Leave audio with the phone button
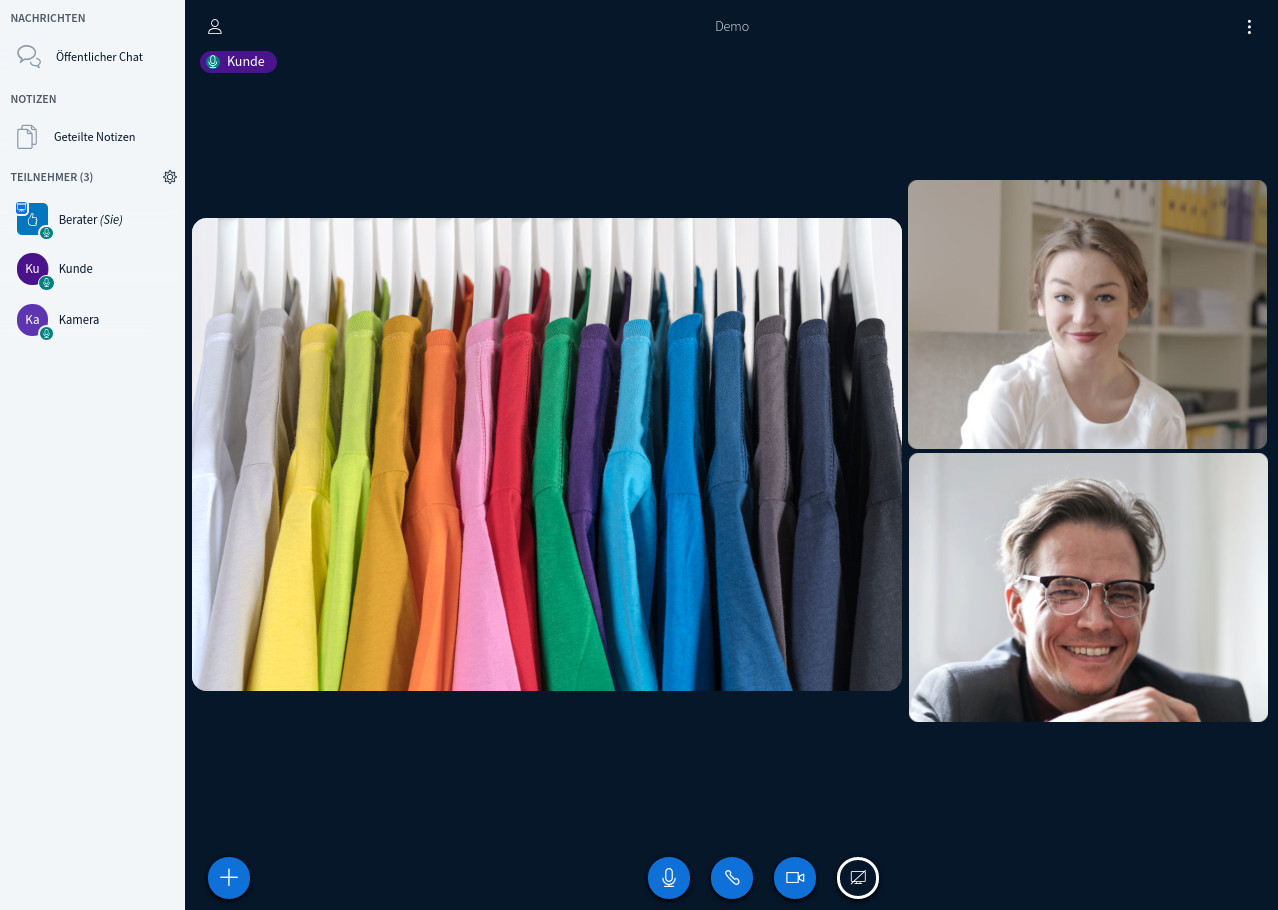 click(x=732, y=878)
